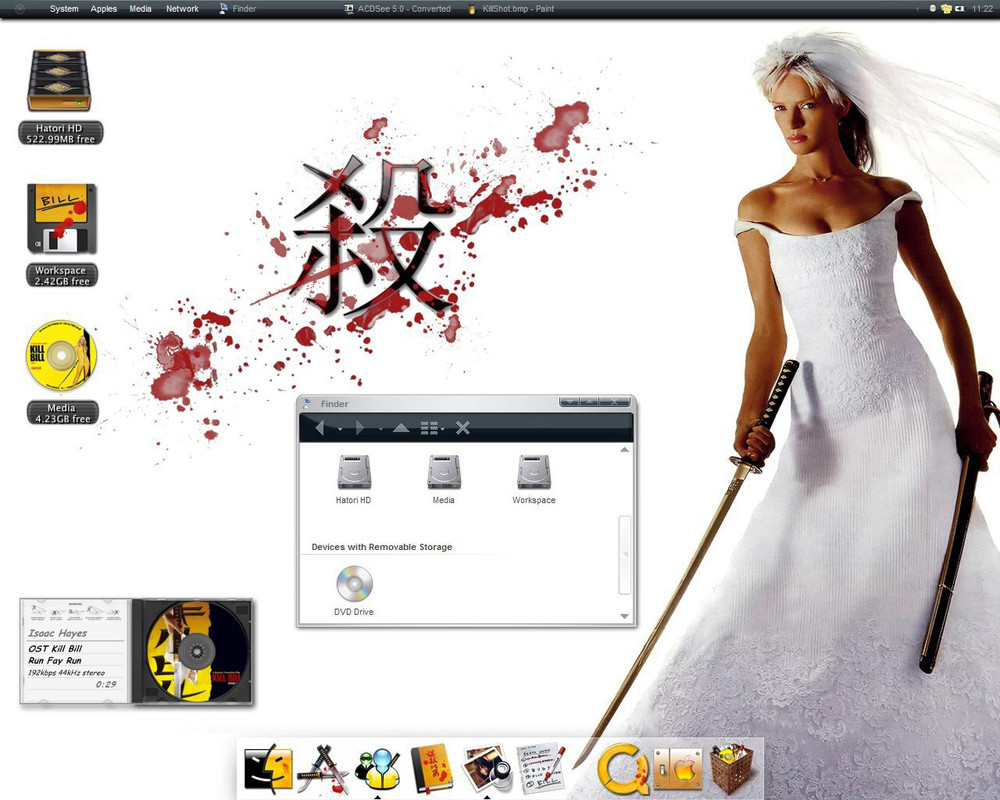This screenshot has width=1000, height=800.
Task: Click the '2.42GB free' Workspace label
Action: pyautogui.click(x=62, y=281)
